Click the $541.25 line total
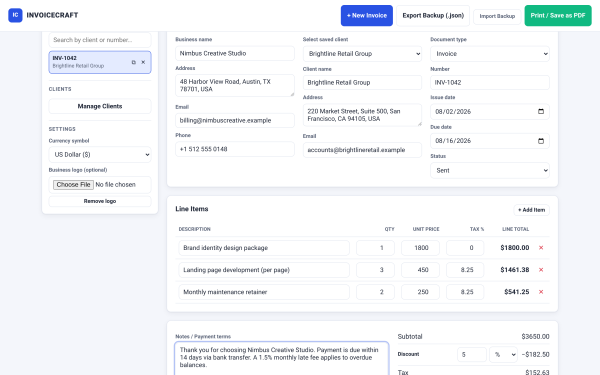 [517, 292]
